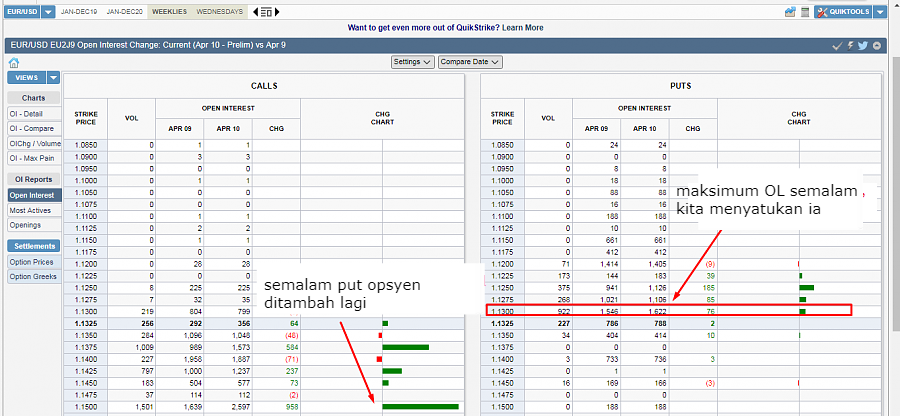Viewport: 900px width, 416px height.
Task: Open the expiration list icon between arrows
Action: [266, 11]
